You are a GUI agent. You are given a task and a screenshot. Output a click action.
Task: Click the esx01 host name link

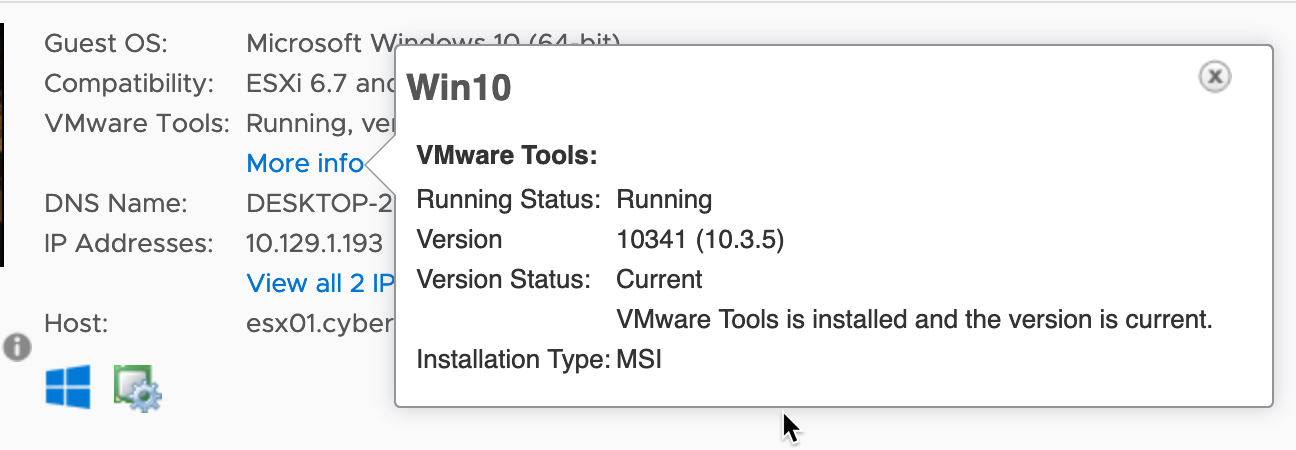(x=320, y=323)
